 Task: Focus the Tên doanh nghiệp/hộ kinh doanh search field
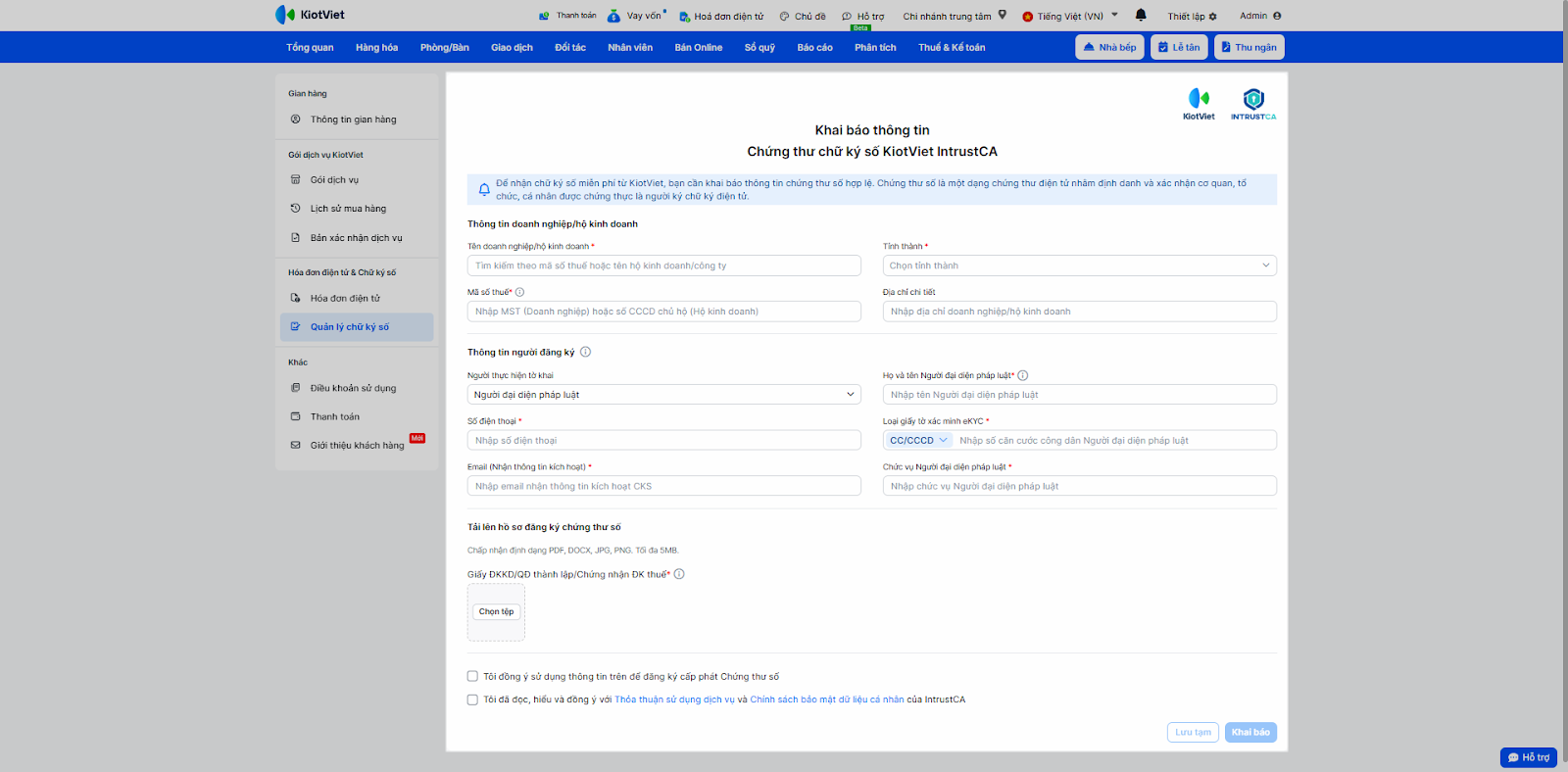(664, 265)
